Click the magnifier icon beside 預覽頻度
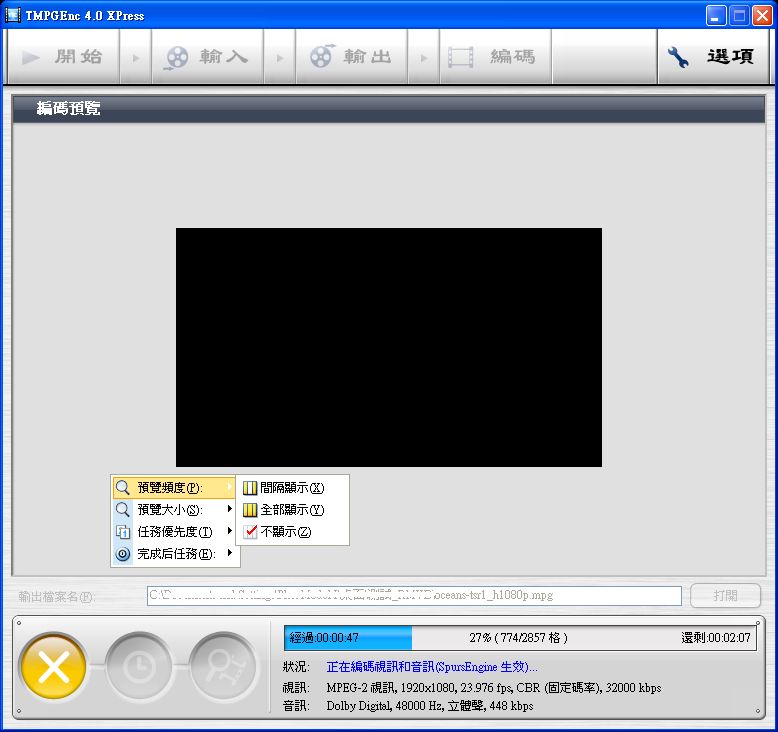The height and width of the screenshot is (732, 778). point(123,488)
